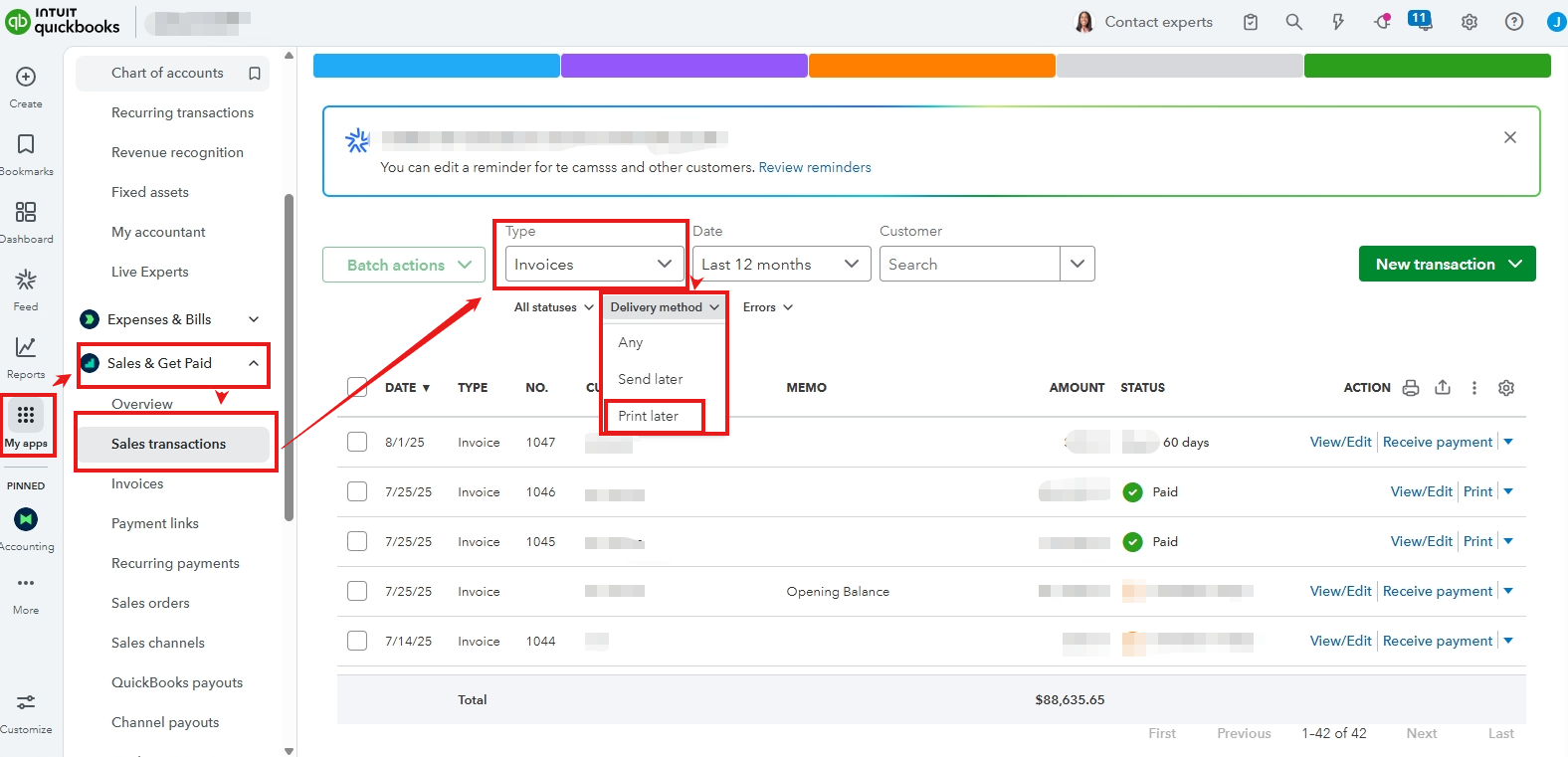Click the New transaction button
1568x757 pixels.
1447,265
